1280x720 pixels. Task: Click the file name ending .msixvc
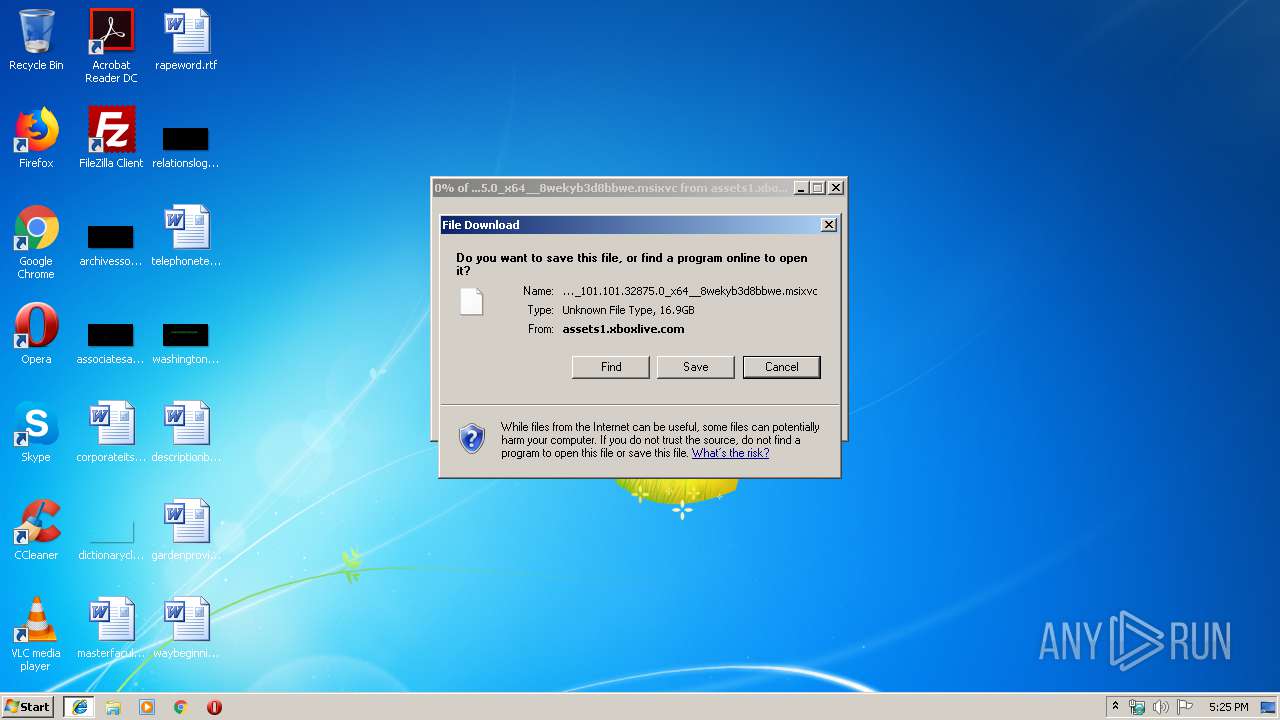click(x=690, y=291)
